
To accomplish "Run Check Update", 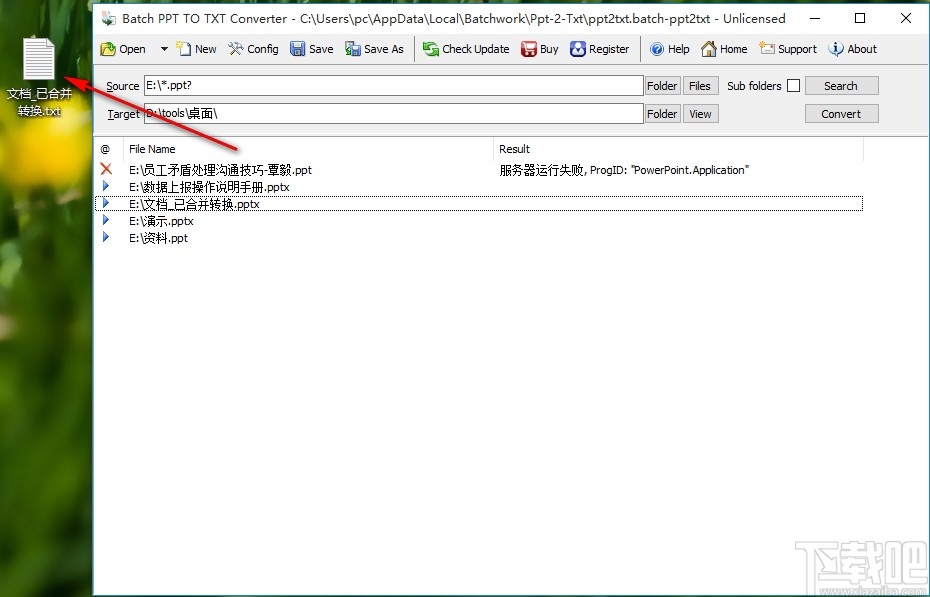I will coord(465,48).
